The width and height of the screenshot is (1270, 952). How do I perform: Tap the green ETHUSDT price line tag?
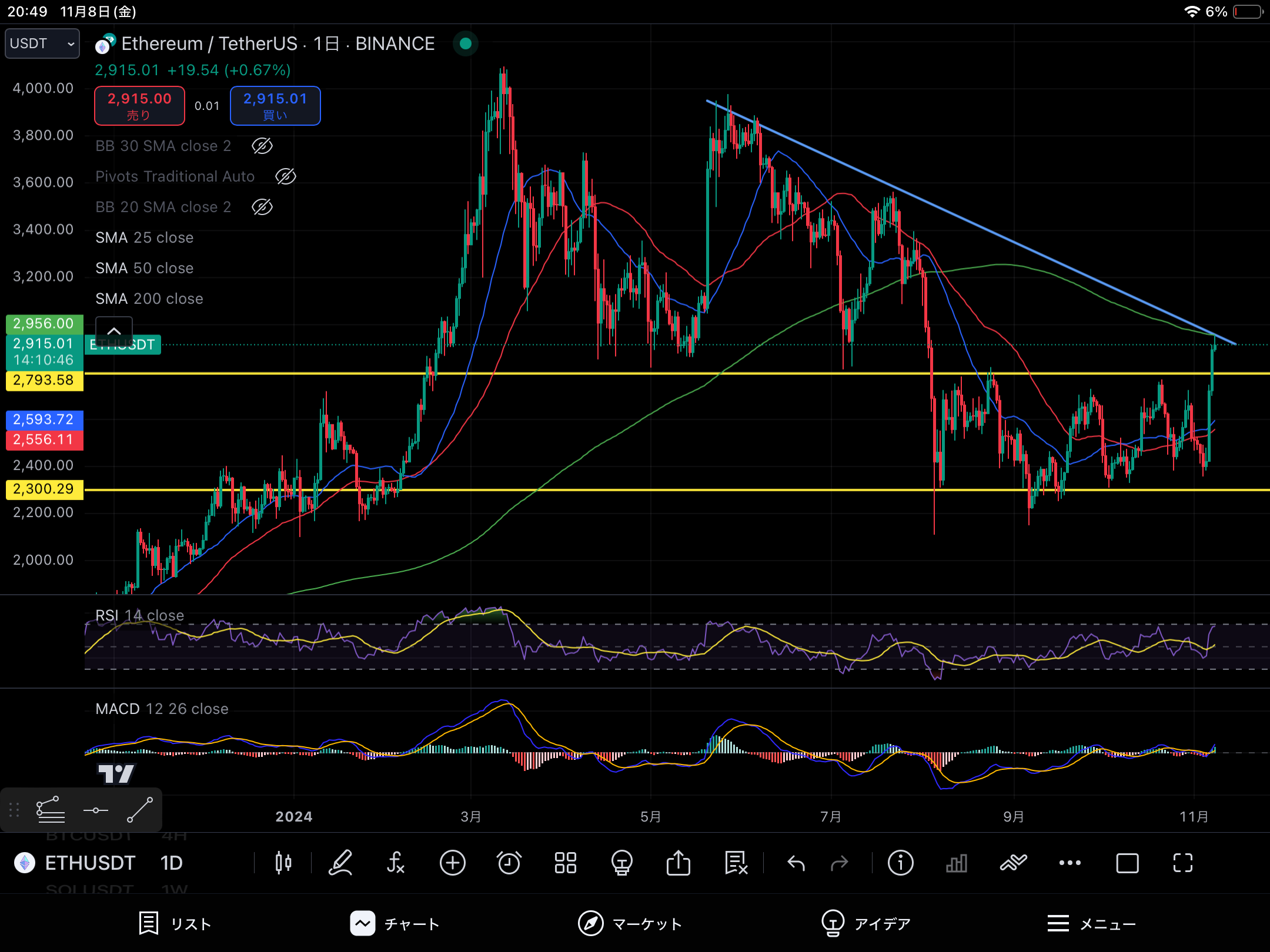pyautogui.click(x=123, y=345)
